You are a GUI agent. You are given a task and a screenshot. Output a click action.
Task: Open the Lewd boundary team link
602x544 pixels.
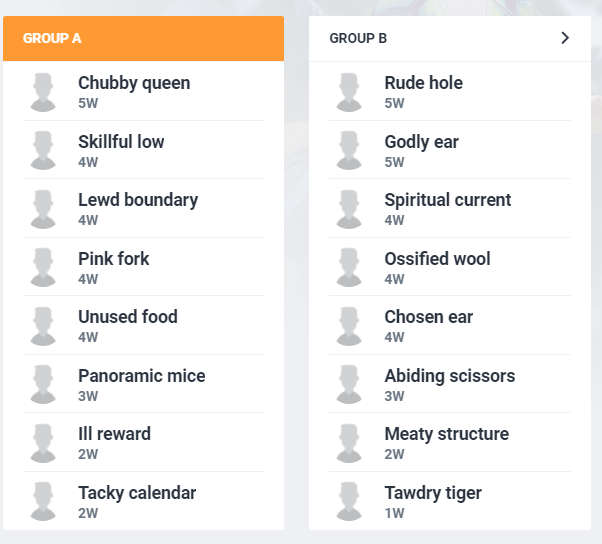point(138,200)
